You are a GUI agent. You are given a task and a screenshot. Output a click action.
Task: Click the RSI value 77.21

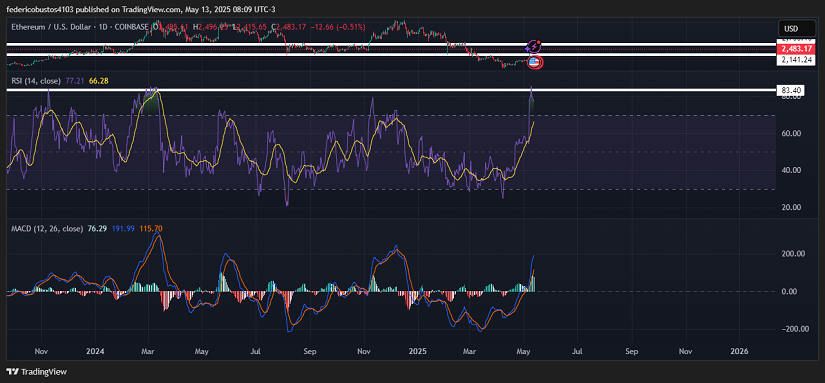pyautogui.click(x=76, y=80)
